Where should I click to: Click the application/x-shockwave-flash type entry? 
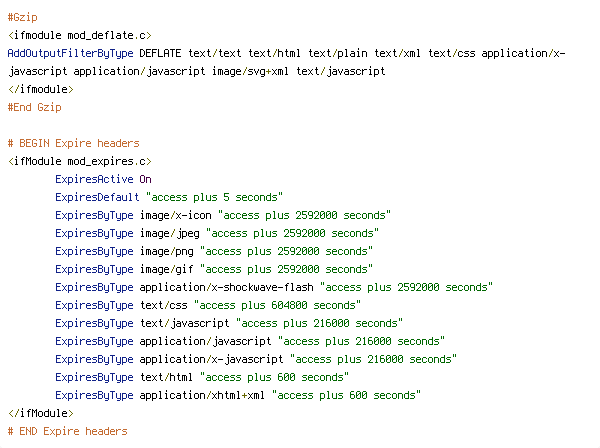[x=227, y=287]
